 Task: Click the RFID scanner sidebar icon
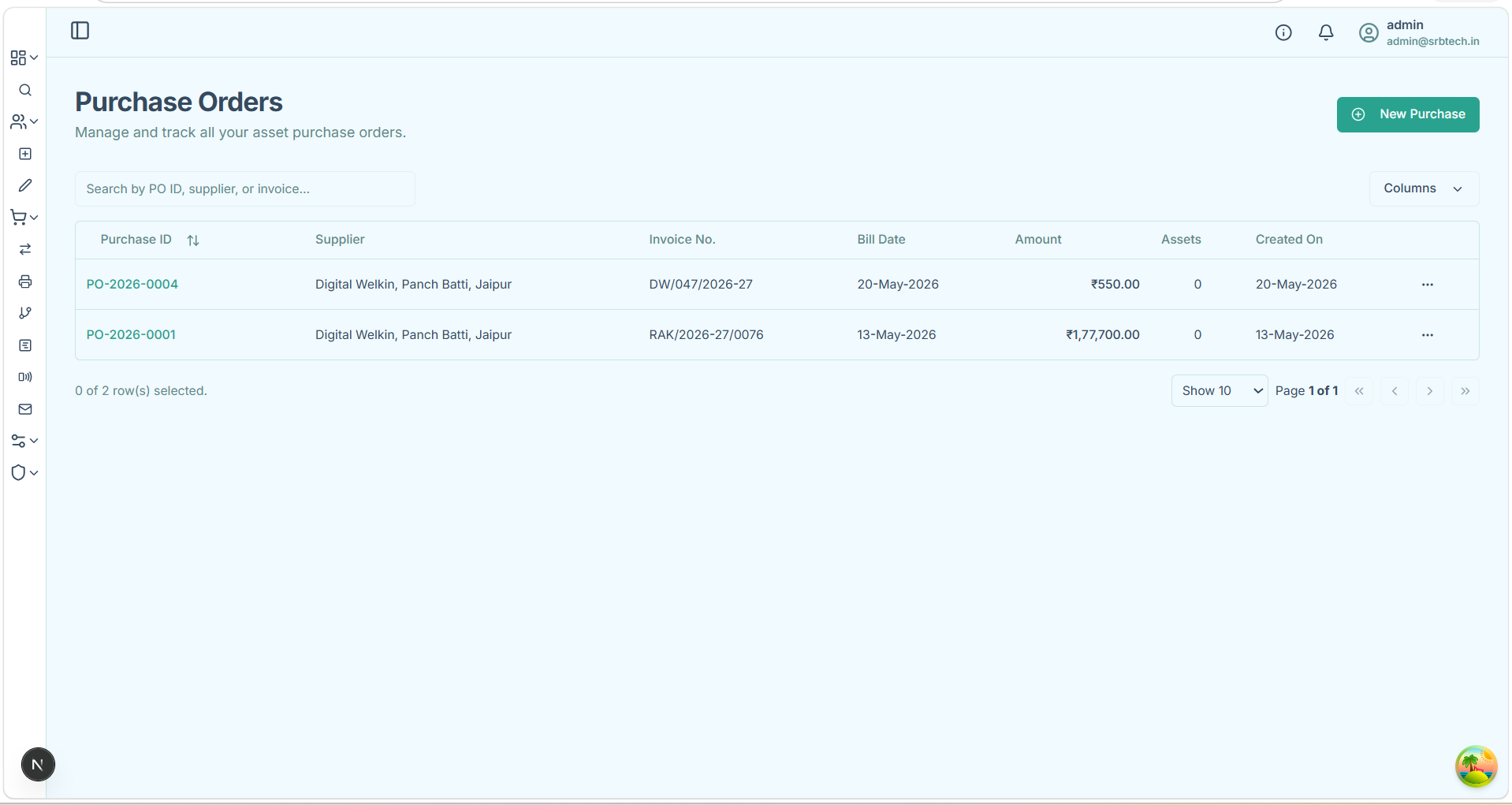point(25,377)
